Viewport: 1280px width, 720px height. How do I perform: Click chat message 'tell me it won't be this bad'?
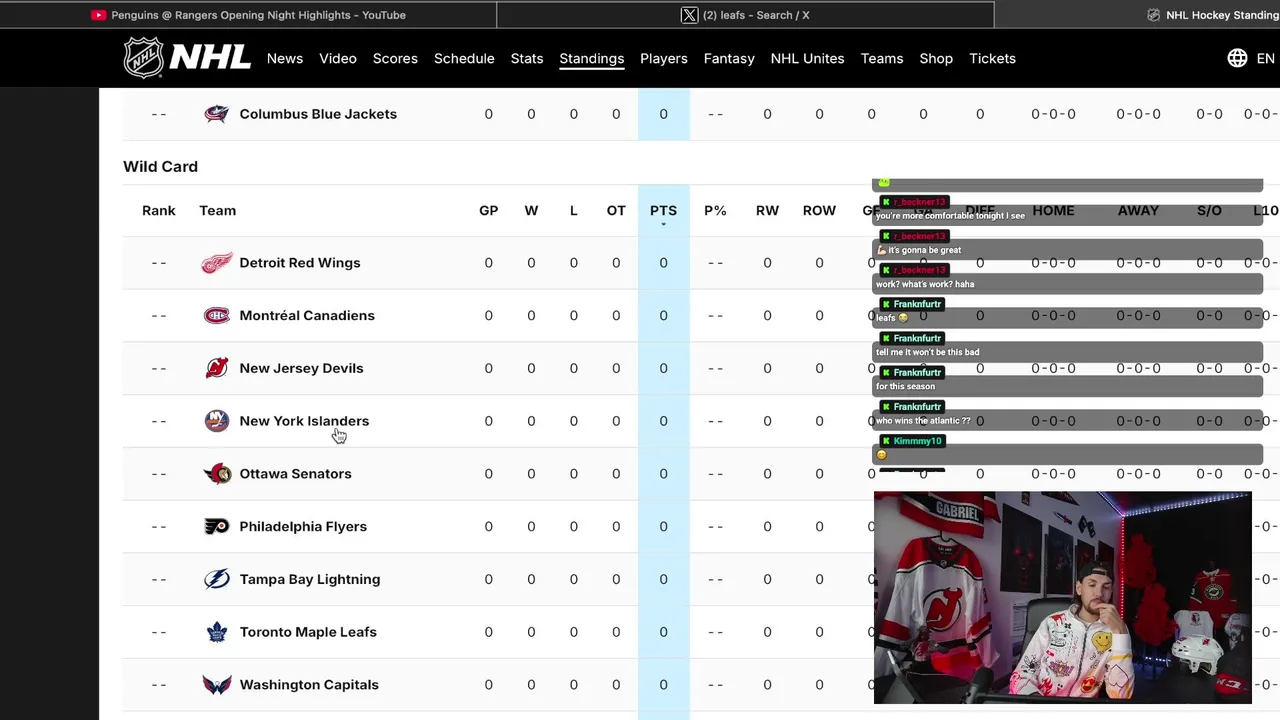927,352
